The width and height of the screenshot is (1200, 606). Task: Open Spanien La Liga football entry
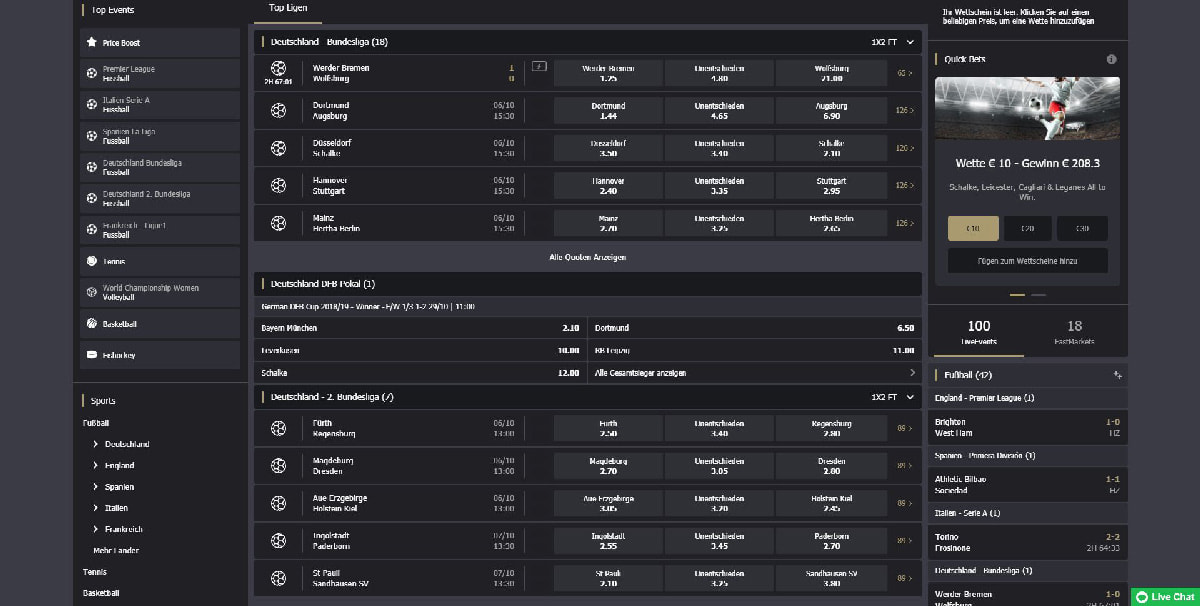click(x=160, y=136)
